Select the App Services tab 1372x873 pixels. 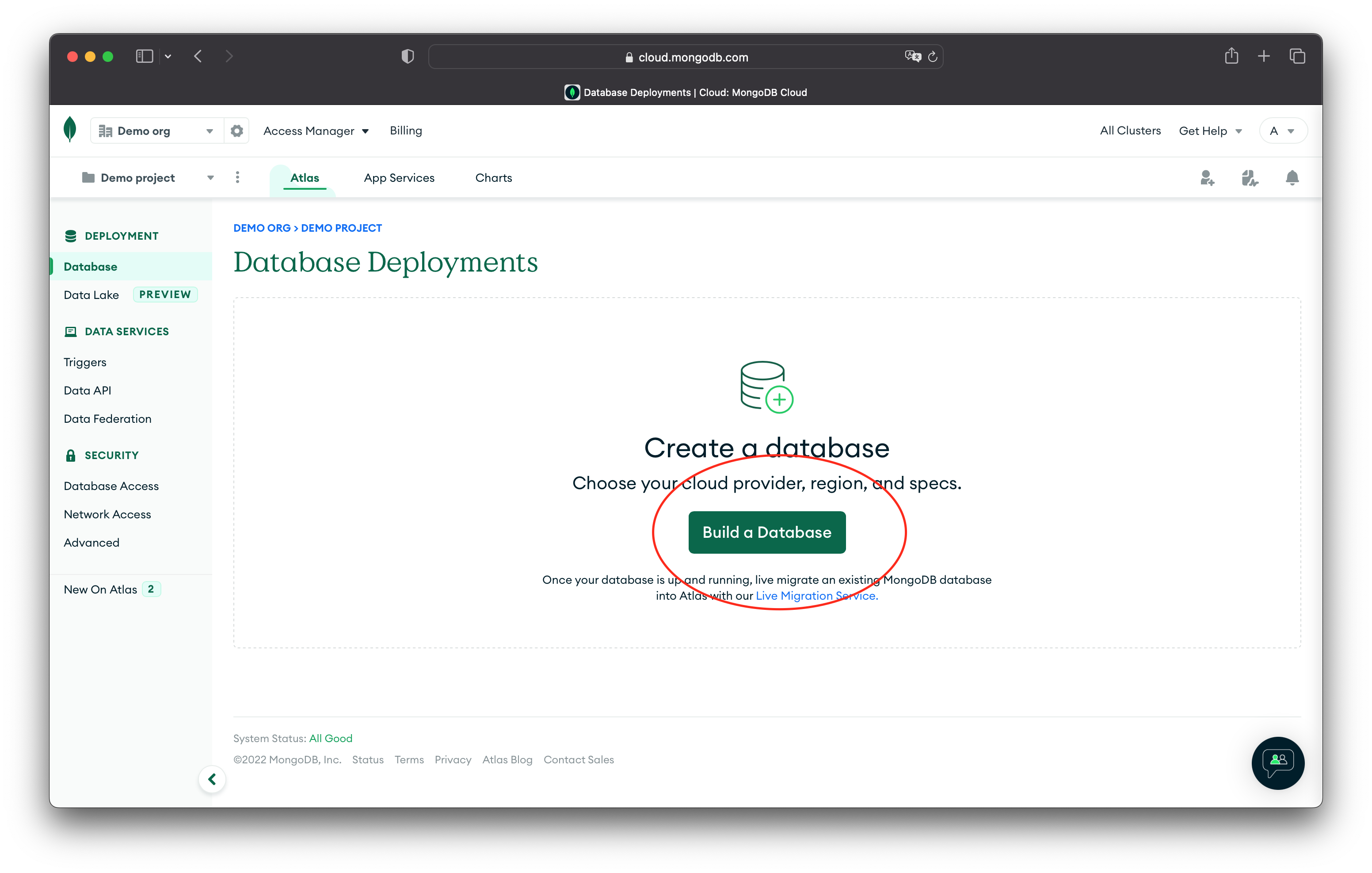[399, 178]
